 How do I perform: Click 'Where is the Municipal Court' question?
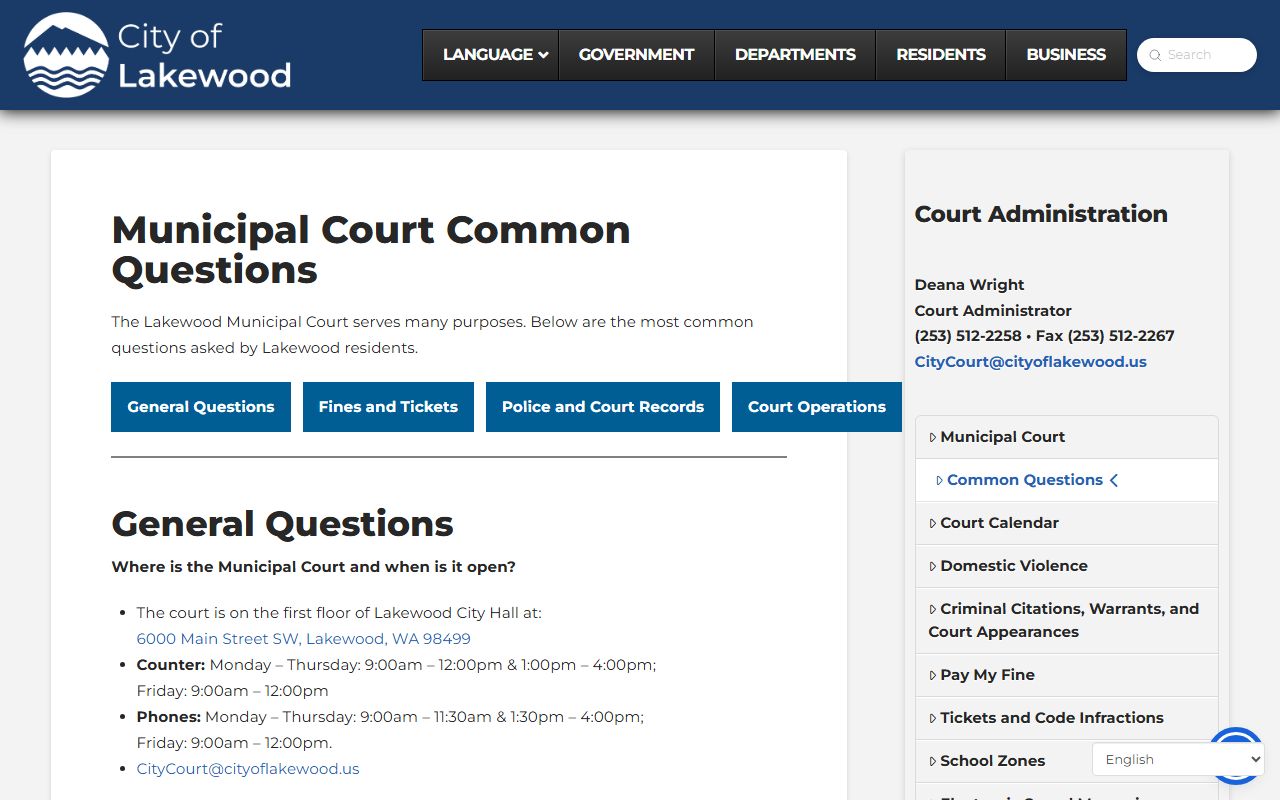pos(314,567)
